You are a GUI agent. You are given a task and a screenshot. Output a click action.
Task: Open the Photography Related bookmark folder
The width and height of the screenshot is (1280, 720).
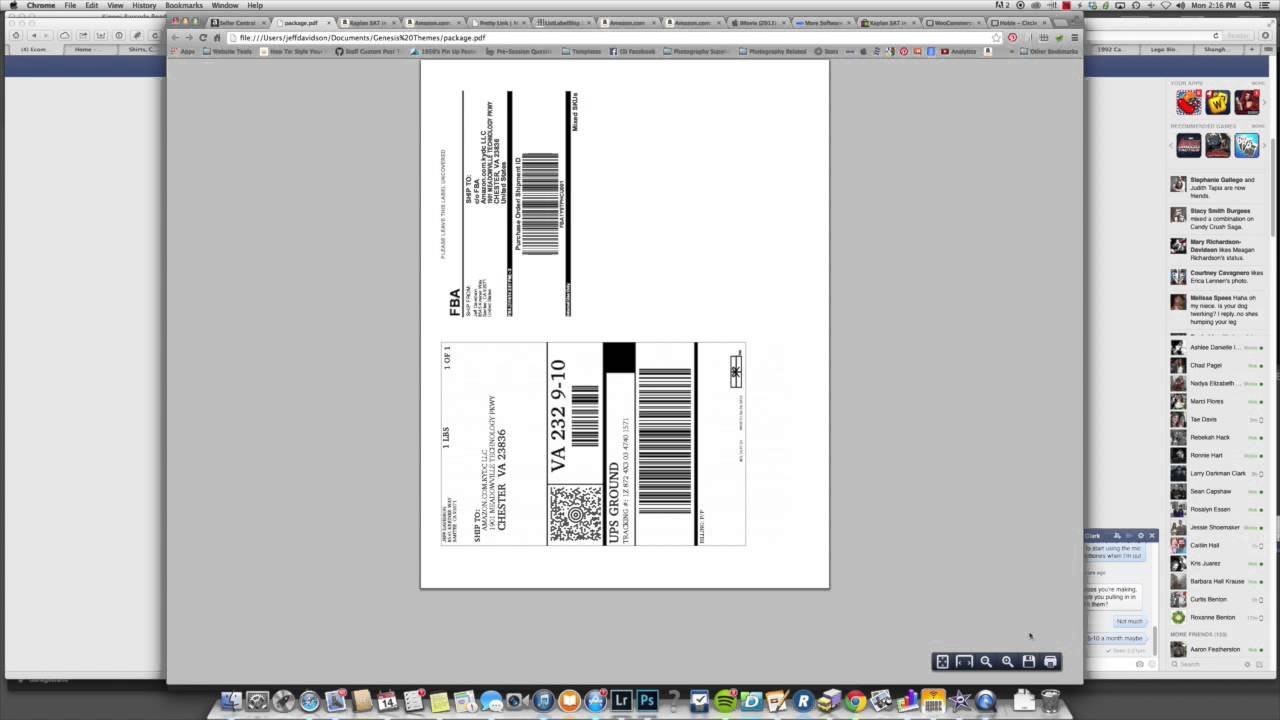[772, 51]
